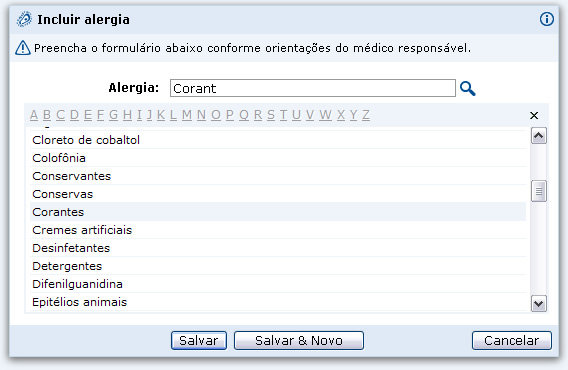Click the Incluir alergia logo icon
Screen dimensions: 568x370
pyautogui.click(x=24, y=19)
